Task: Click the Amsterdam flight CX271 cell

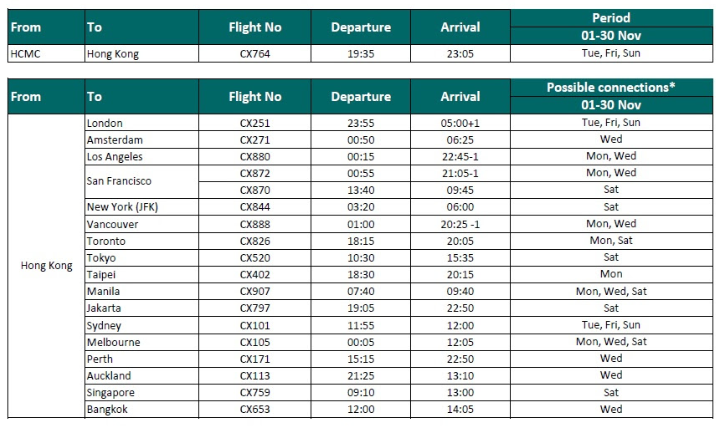Action: coord(255,140)
